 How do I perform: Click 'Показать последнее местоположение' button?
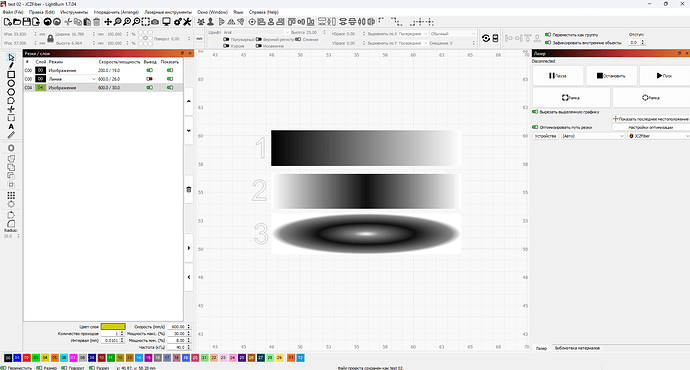coord(651,119)
